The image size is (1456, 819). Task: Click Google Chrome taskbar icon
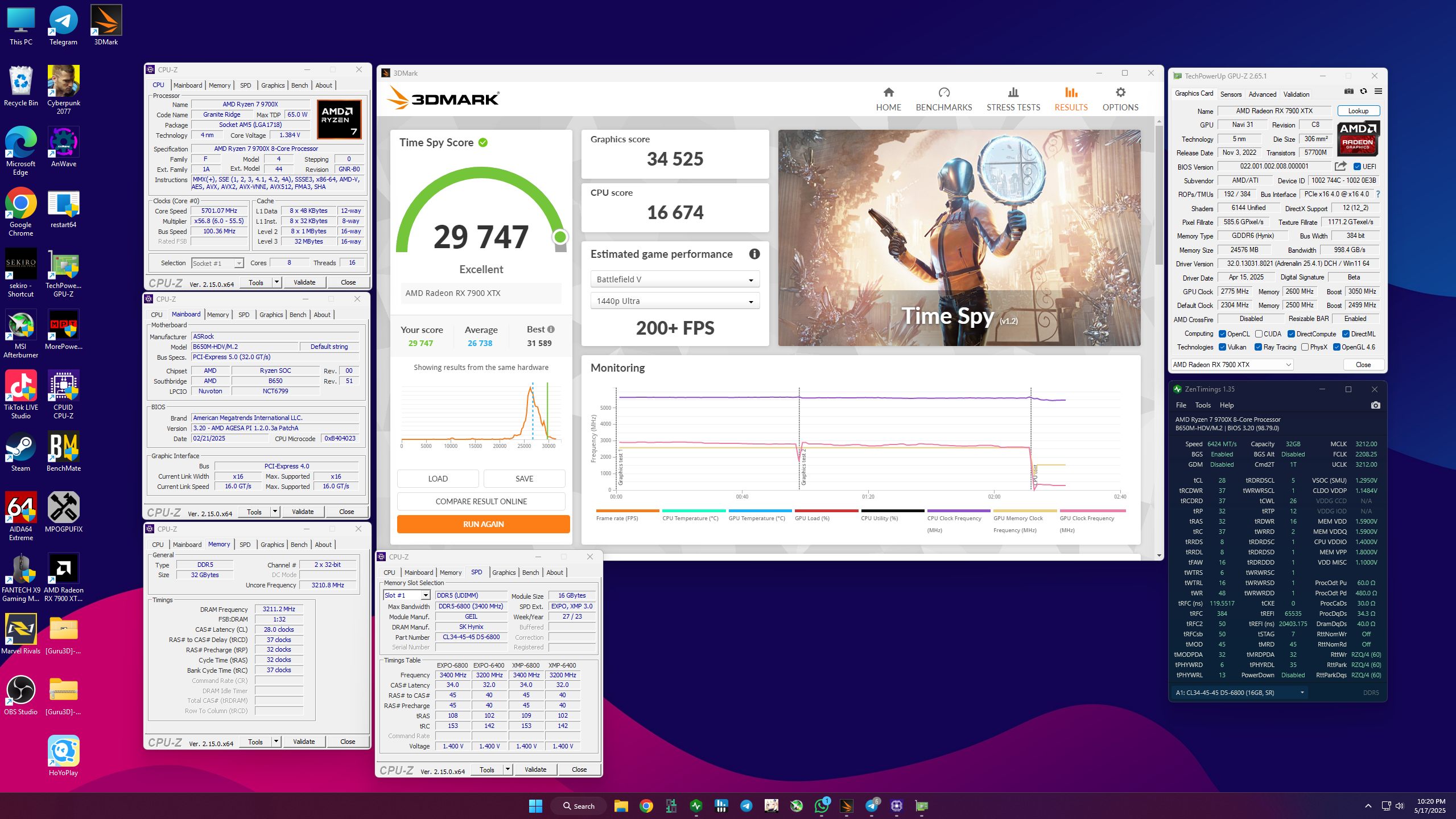[646, 805]
